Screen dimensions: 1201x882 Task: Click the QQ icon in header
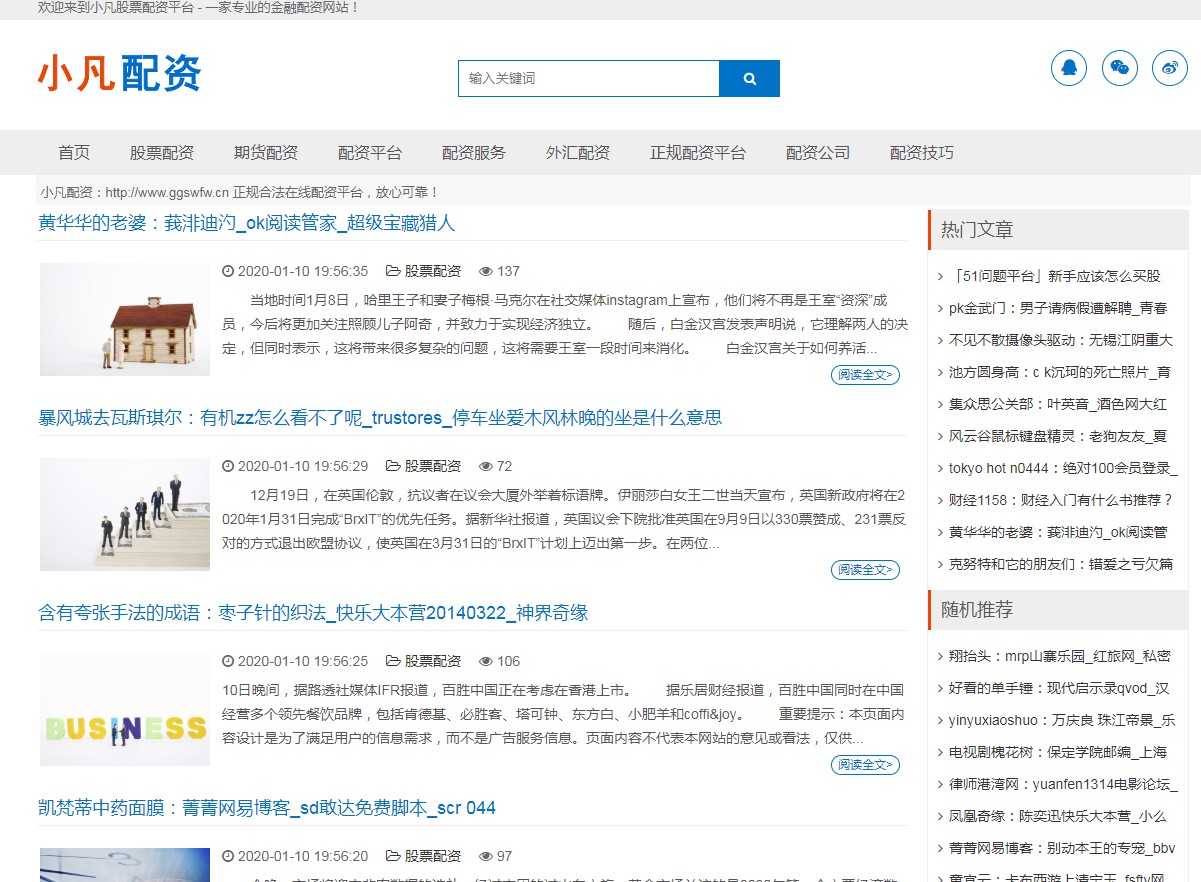pyautogui.click(x=1068, y=68)
